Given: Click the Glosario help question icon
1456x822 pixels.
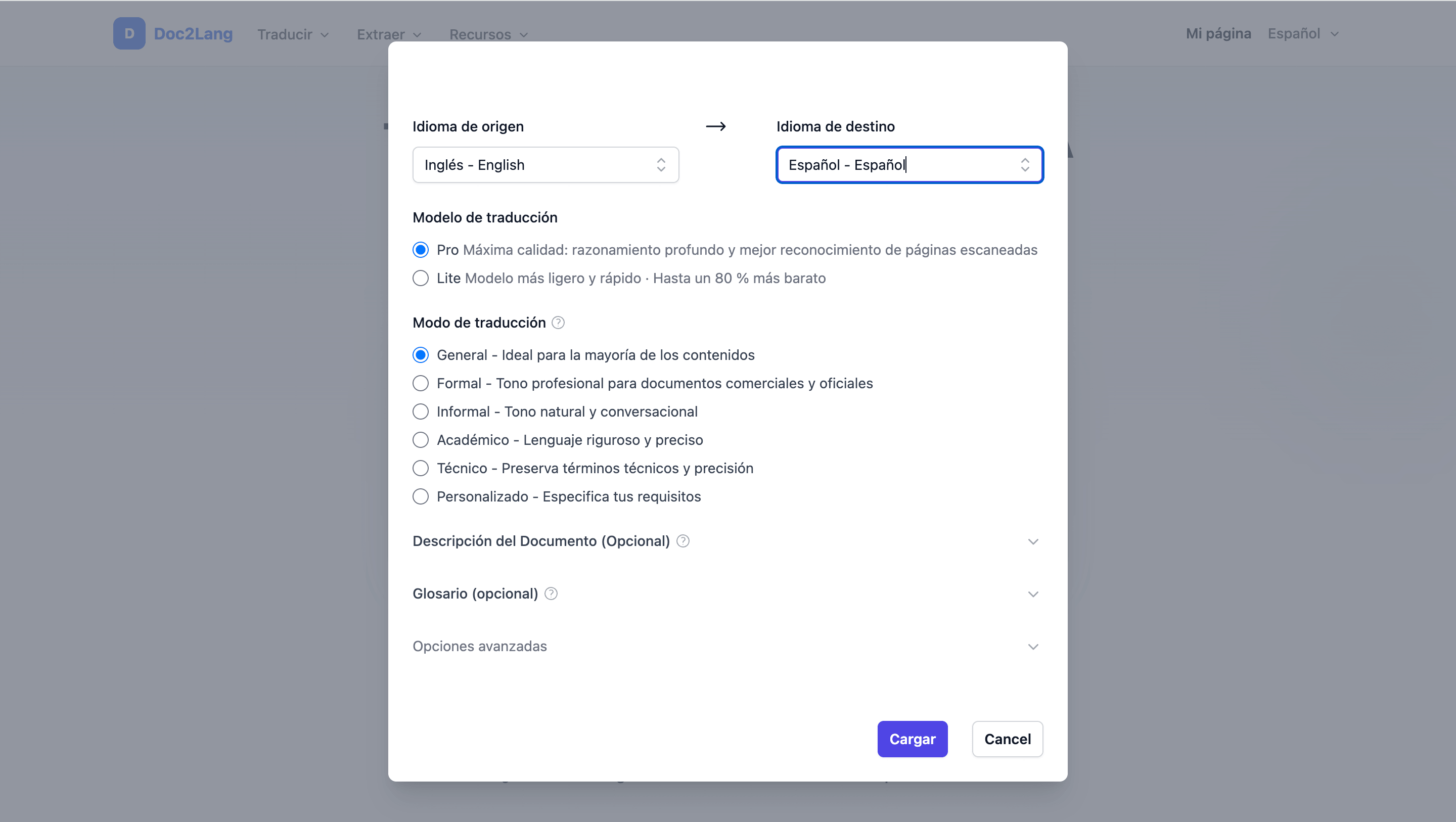Looking at the screenshot, I should 551,593.
